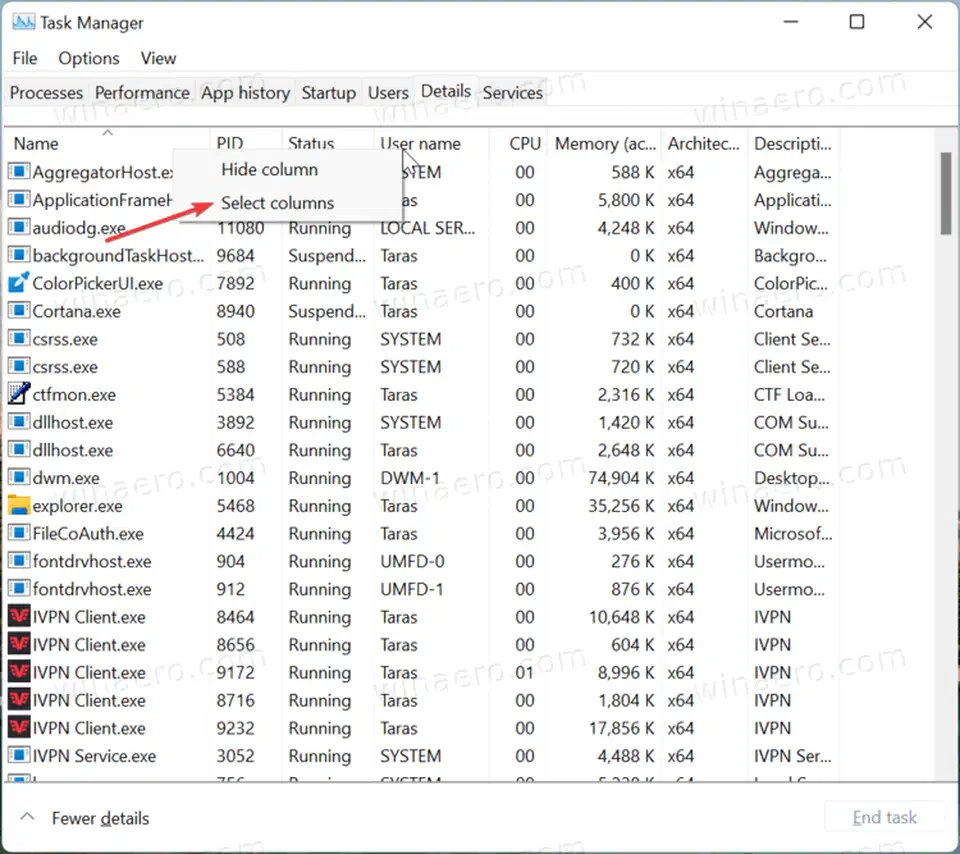Screen dimensions: 960x854
Task: Click the audiodg.exe process icon
Action: [x=19, y=227]
